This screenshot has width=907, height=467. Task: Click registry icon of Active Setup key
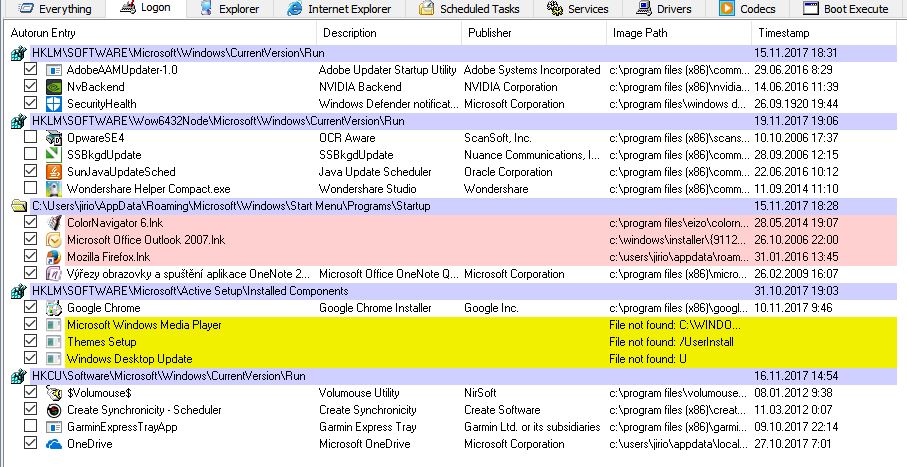[x=19, y=291]
